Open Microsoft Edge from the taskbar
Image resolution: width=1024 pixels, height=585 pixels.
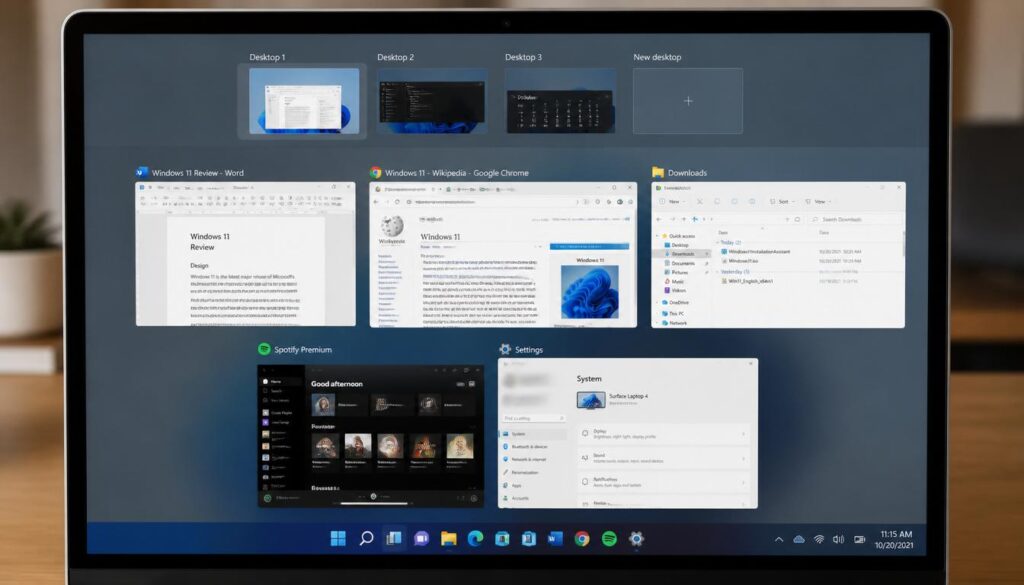point(475,539)
